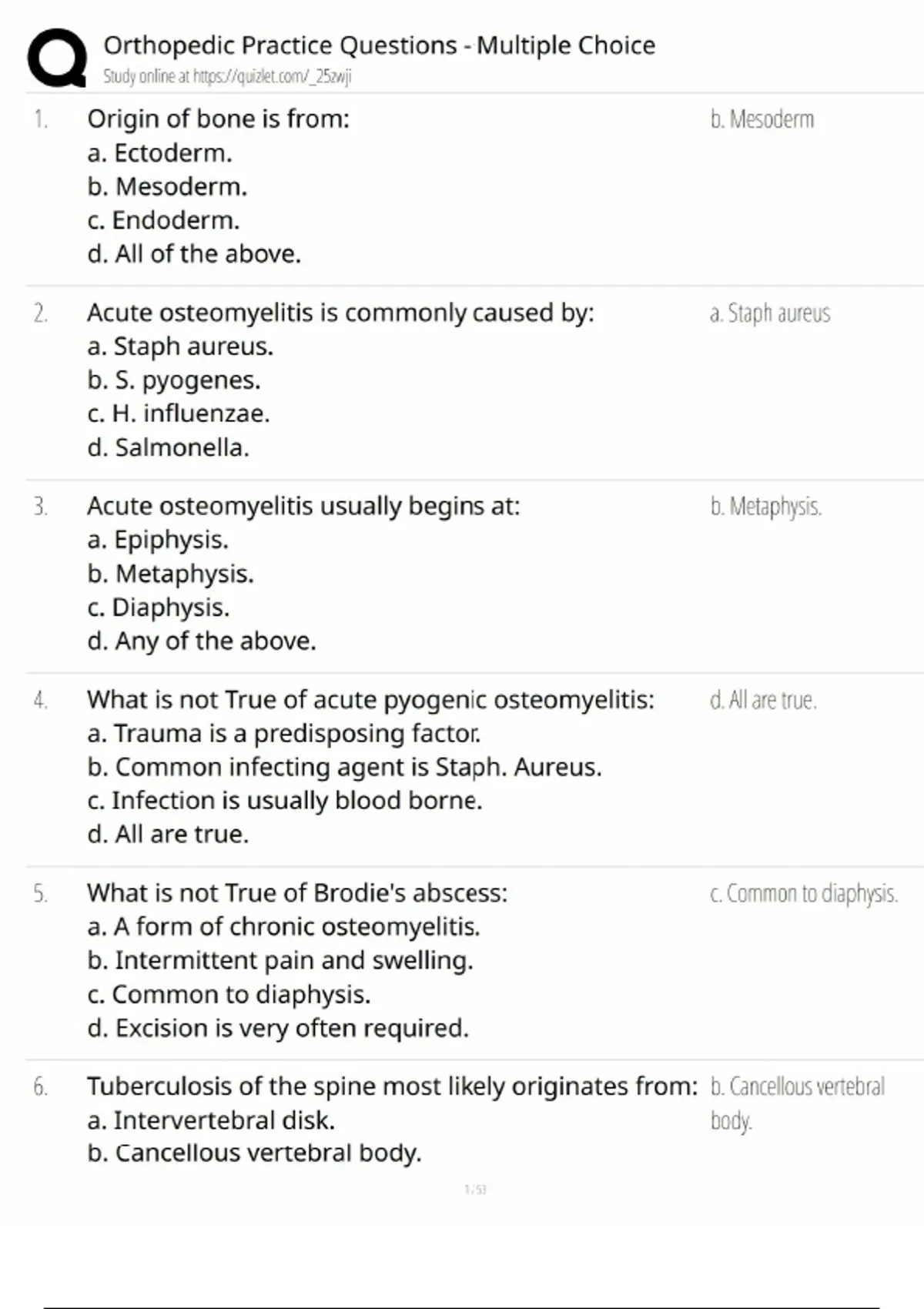Click answer key d. All are true
Screen dimensions: 924x1309
(763, 700)
